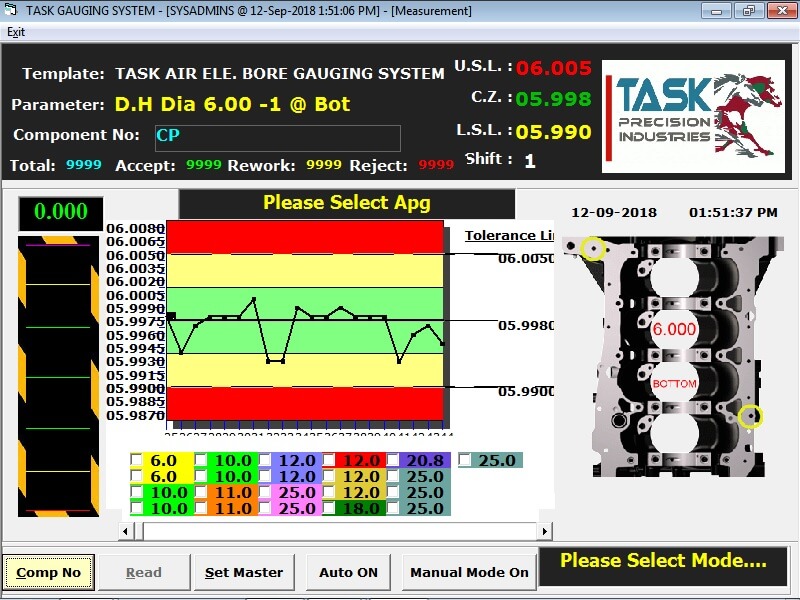Click the vertical gauge bar indicator column
This screenshot has height=600, width=800.
pos(58,376)
